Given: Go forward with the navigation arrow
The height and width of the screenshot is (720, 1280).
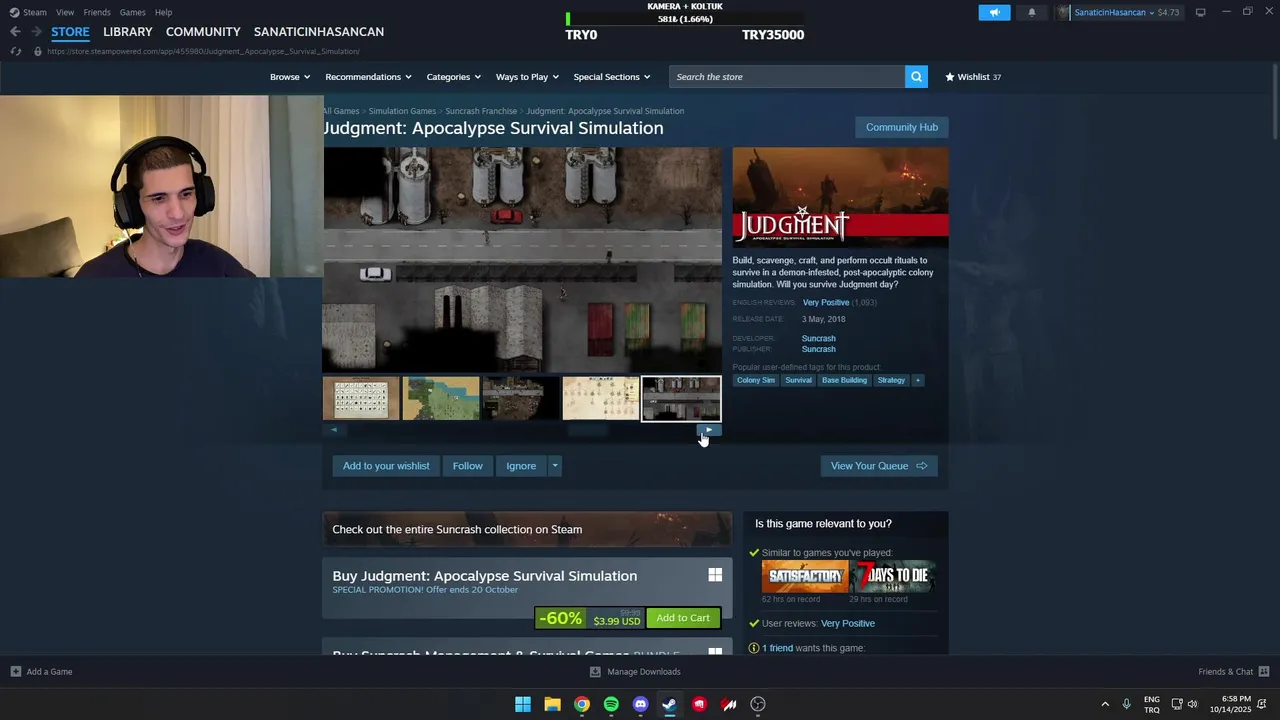Looking at the screenshot, I should 36,32.
